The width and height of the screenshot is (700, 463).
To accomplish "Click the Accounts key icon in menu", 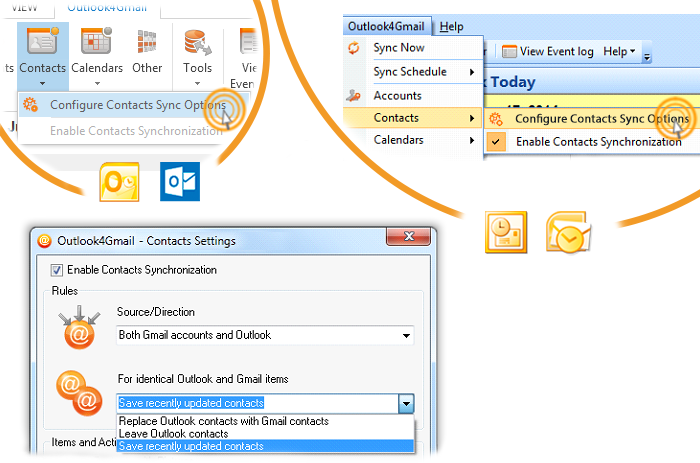I will (353, 96).
